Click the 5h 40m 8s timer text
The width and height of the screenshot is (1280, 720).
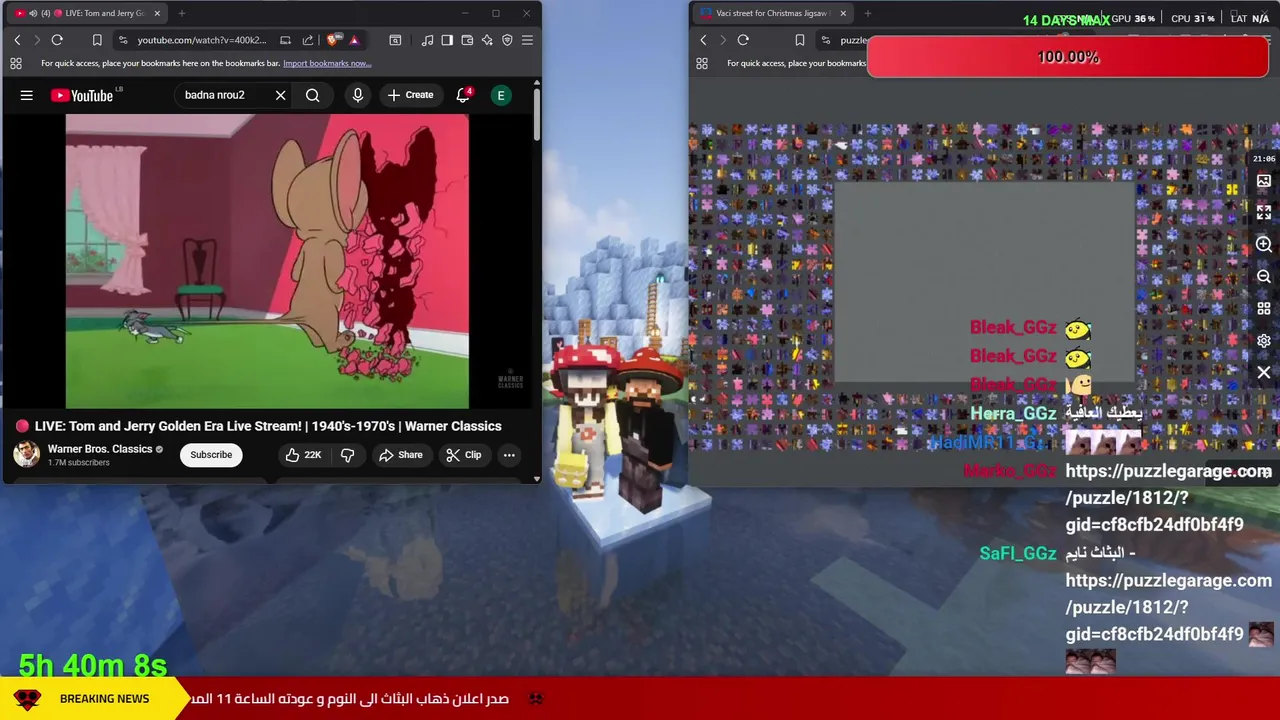pos(93,665)
